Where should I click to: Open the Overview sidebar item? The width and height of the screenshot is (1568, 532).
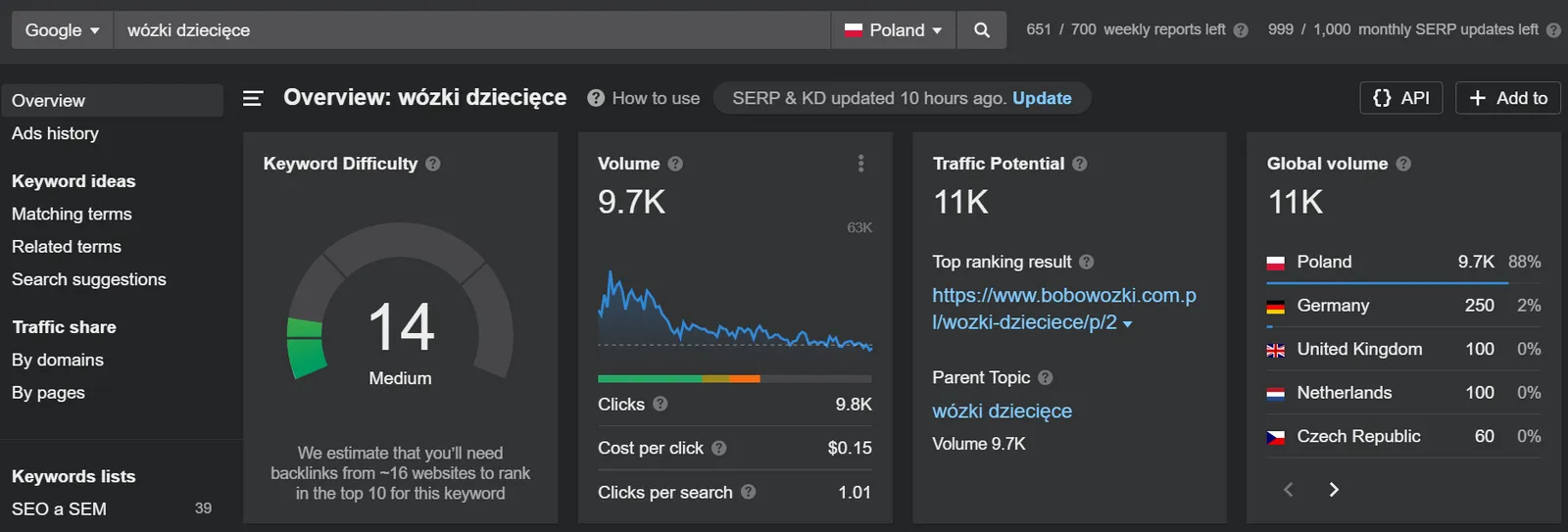112,100
